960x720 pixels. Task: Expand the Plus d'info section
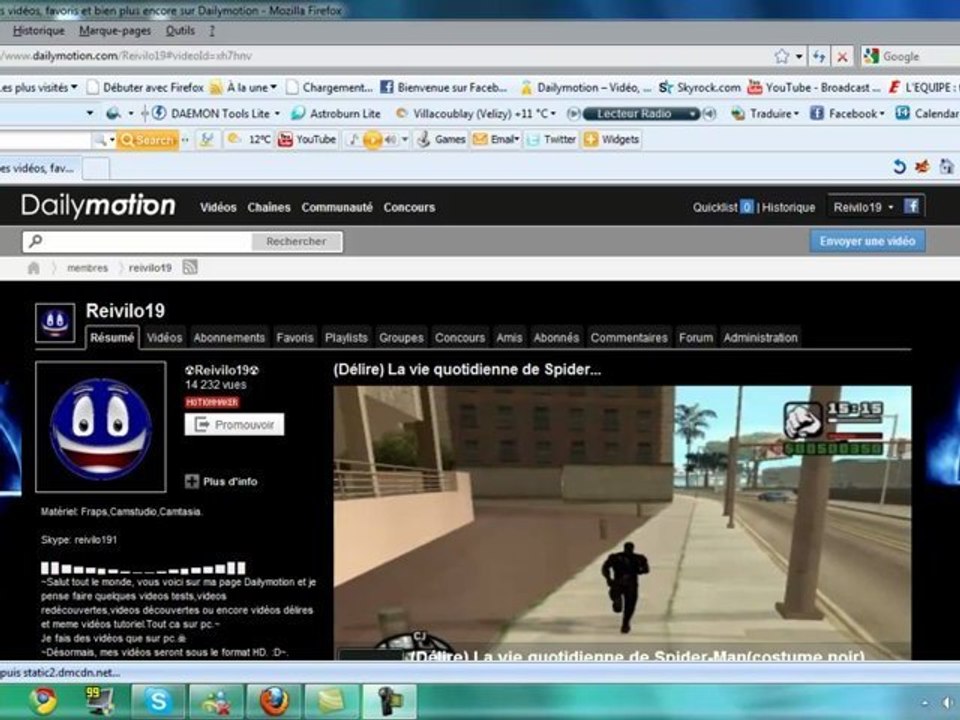click(221, 481)
